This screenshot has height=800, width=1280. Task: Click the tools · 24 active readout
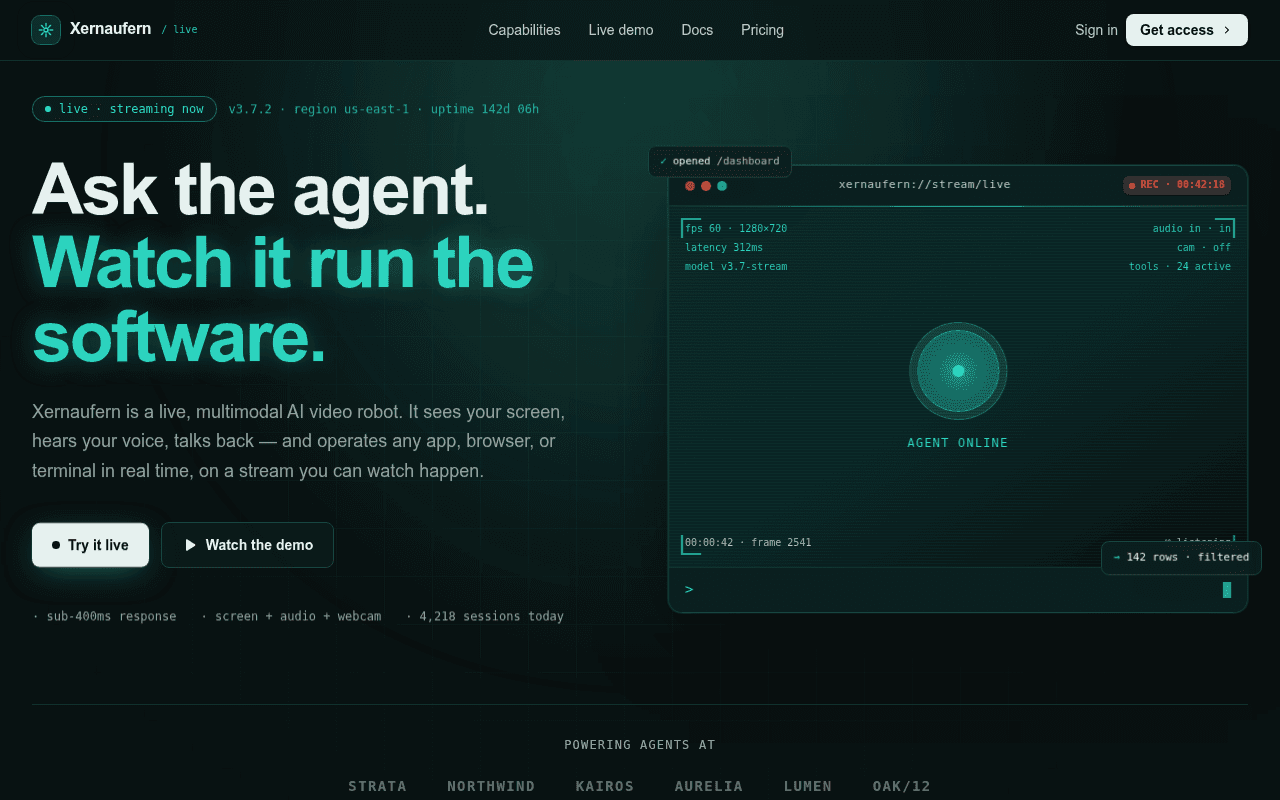coord(1180,266)
